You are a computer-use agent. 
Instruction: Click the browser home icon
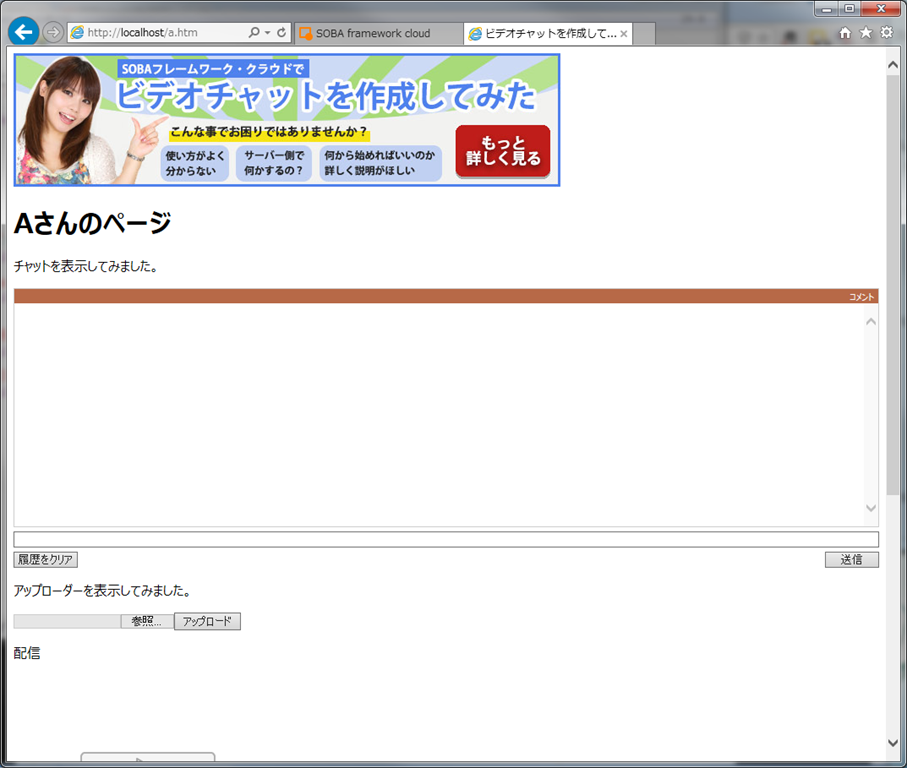pyautogui.click(x=845, y=33)
